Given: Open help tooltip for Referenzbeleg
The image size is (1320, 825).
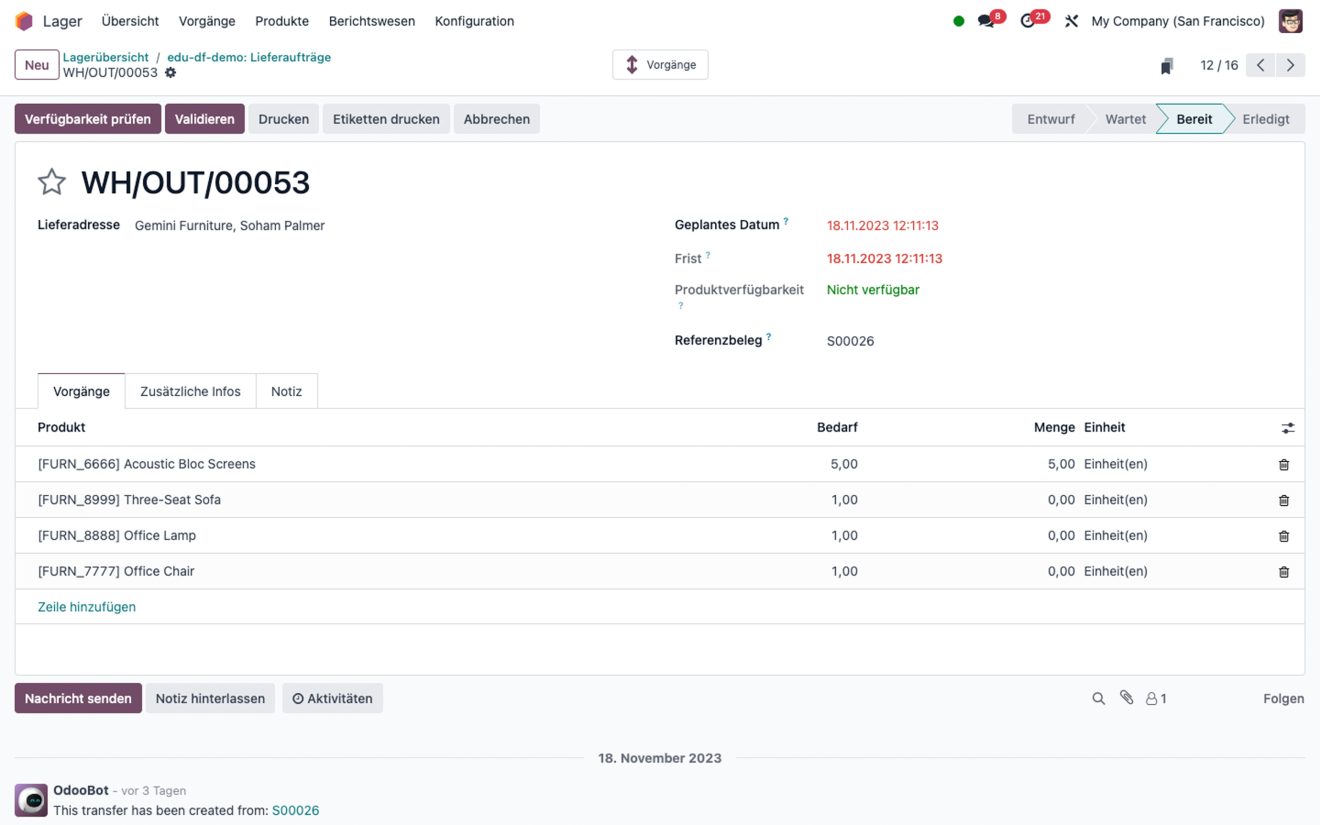Looking at the screenshot, I should click(x=768, y=338).
